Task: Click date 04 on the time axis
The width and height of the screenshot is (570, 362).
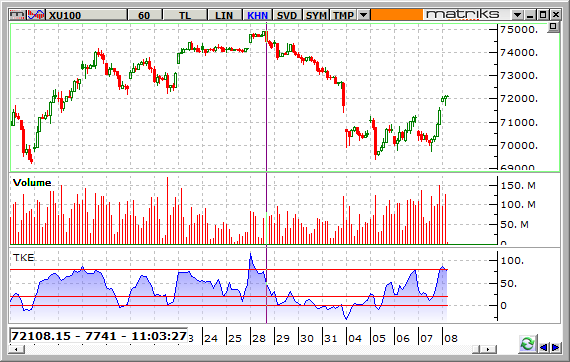Action: point(355,338)
